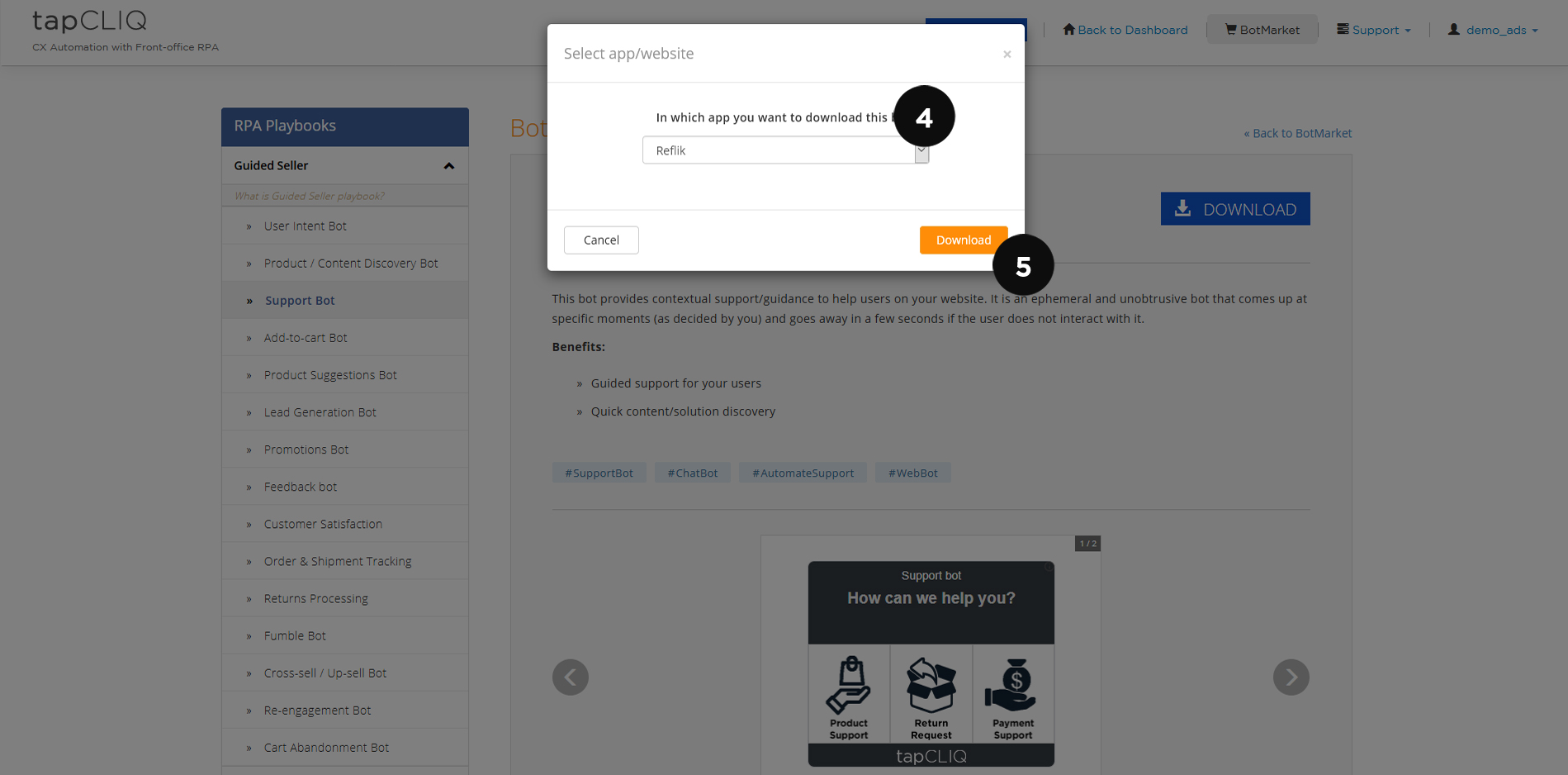The image size is (1568, 775).
Task: Go Back to Dashboard
Action: (x=1125, y=30)
